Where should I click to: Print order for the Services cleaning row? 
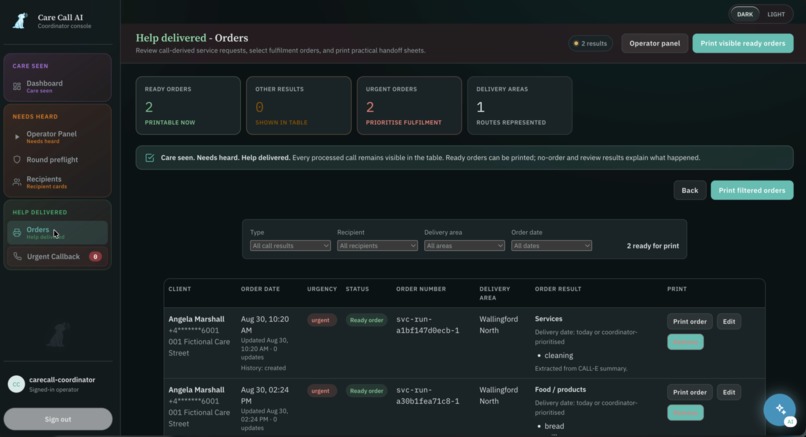(690, 321)
